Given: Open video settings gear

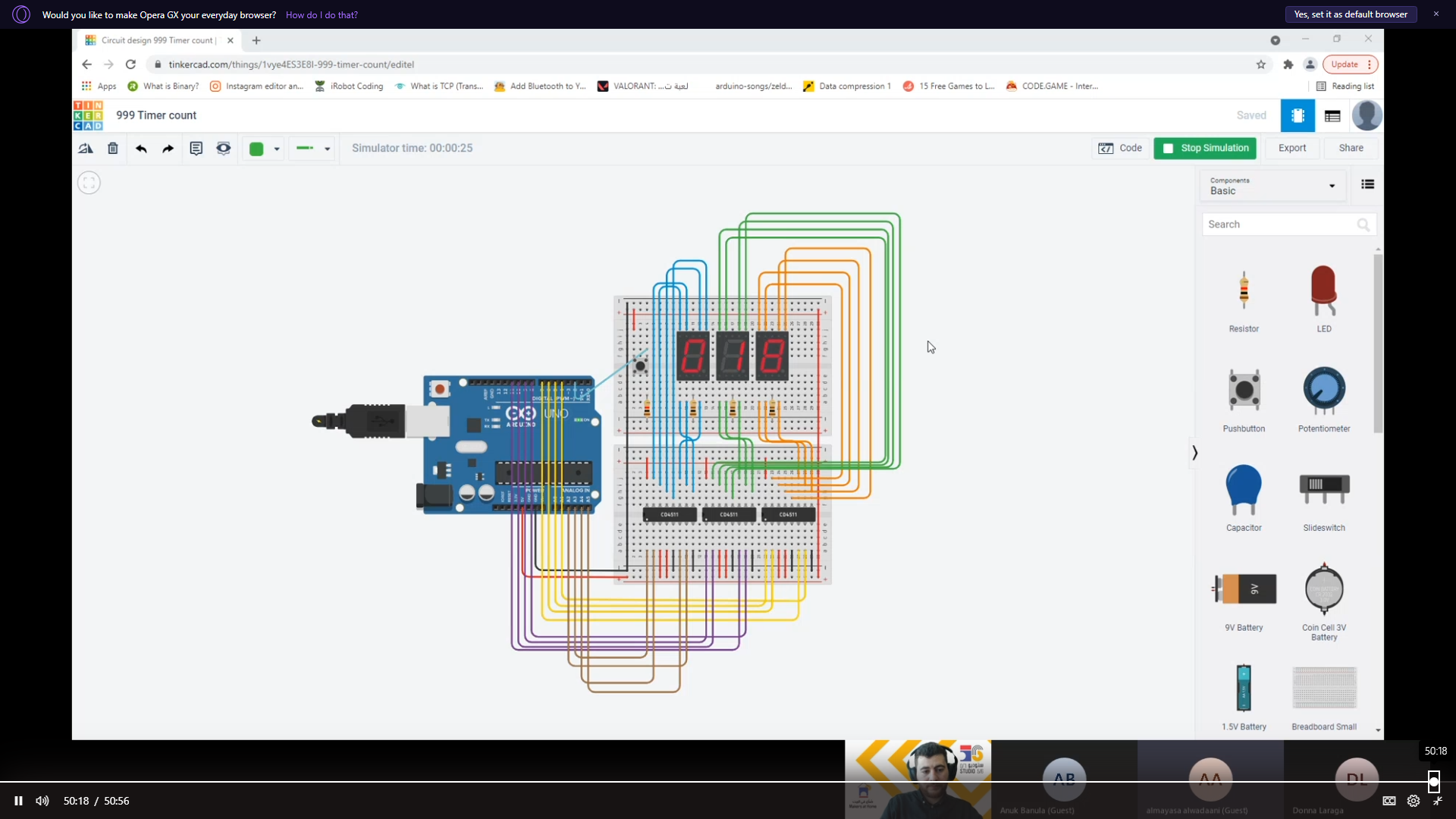Looking at the screenshot, I should [1414, 801].
